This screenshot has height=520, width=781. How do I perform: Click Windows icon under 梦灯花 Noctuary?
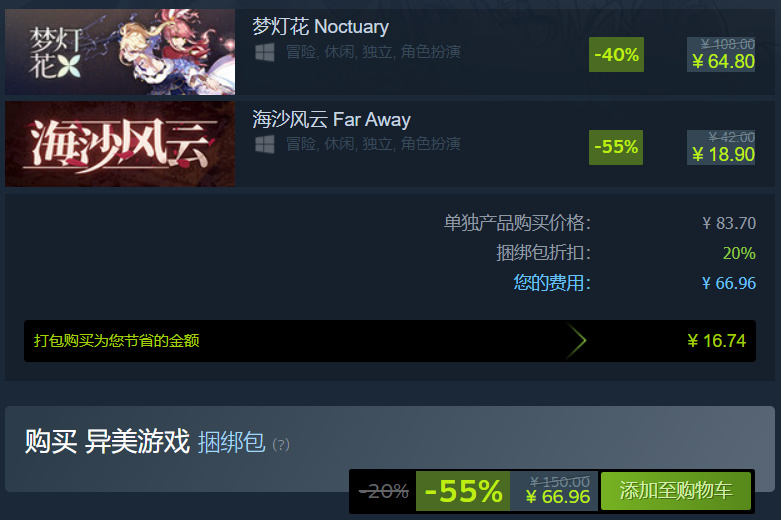[264, 52]
